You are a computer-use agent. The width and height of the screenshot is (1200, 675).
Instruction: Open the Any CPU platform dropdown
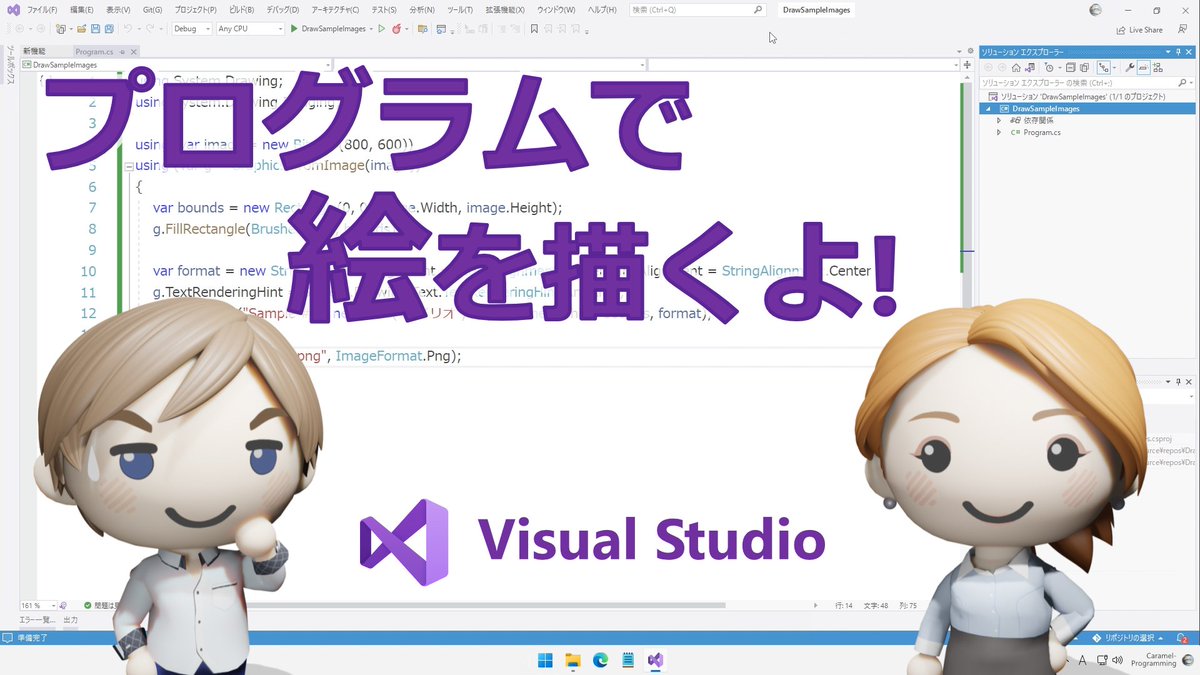[x=250, y=29]
